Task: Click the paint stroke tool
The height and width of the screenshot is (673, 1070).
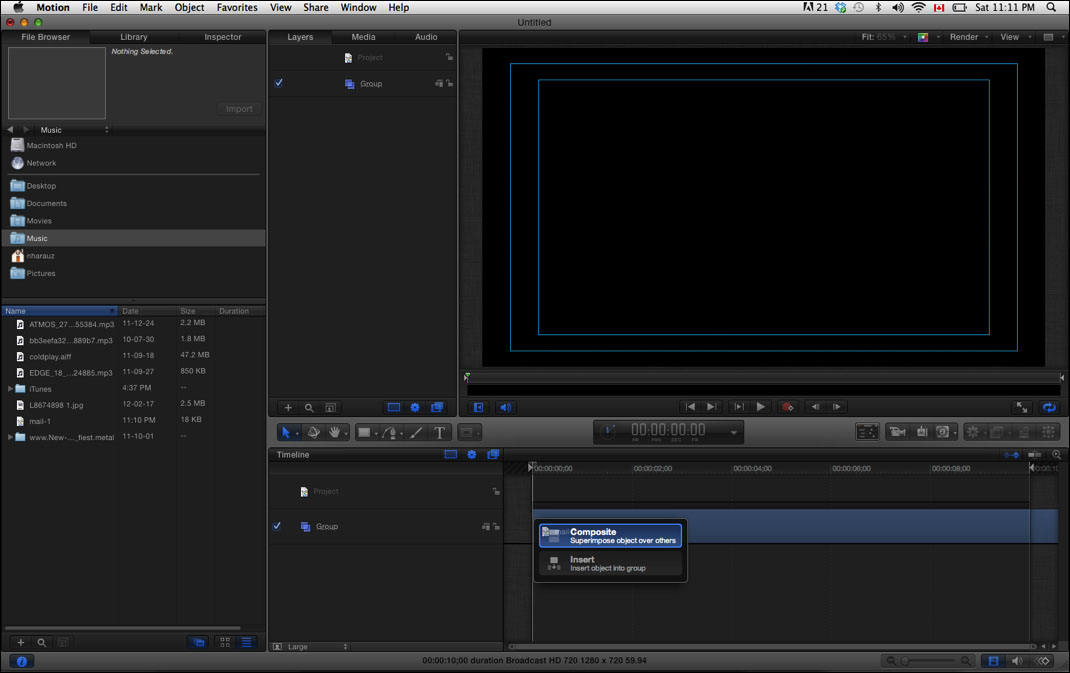Action: pos(416,432)
